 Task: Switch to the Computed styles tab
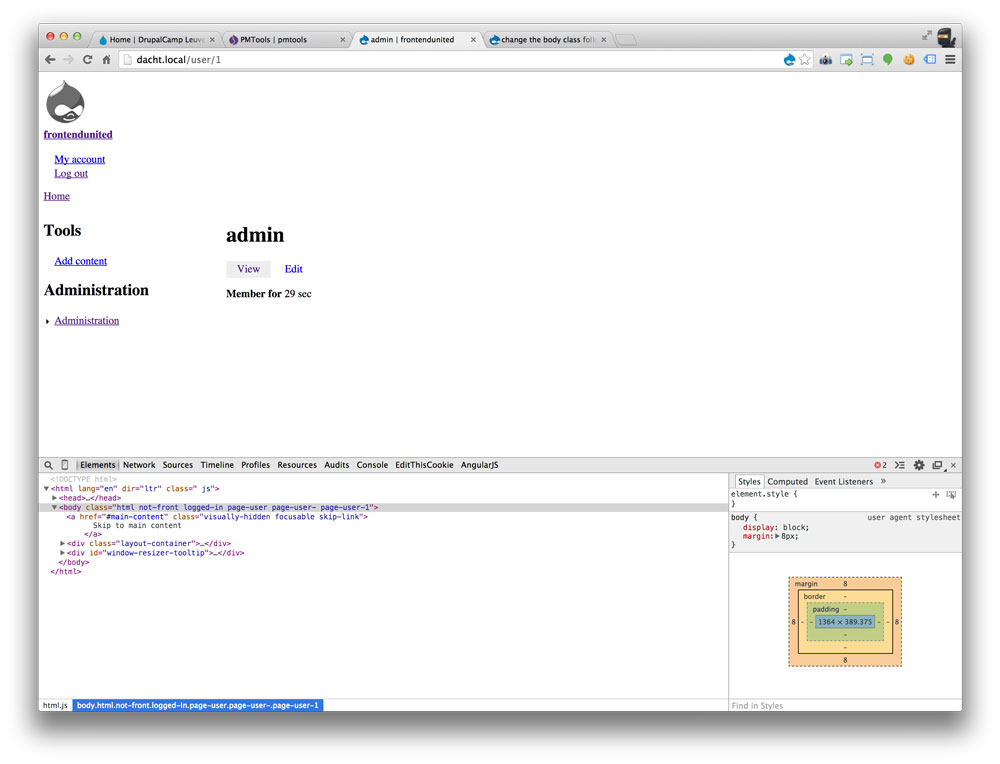tap(787, 481)
